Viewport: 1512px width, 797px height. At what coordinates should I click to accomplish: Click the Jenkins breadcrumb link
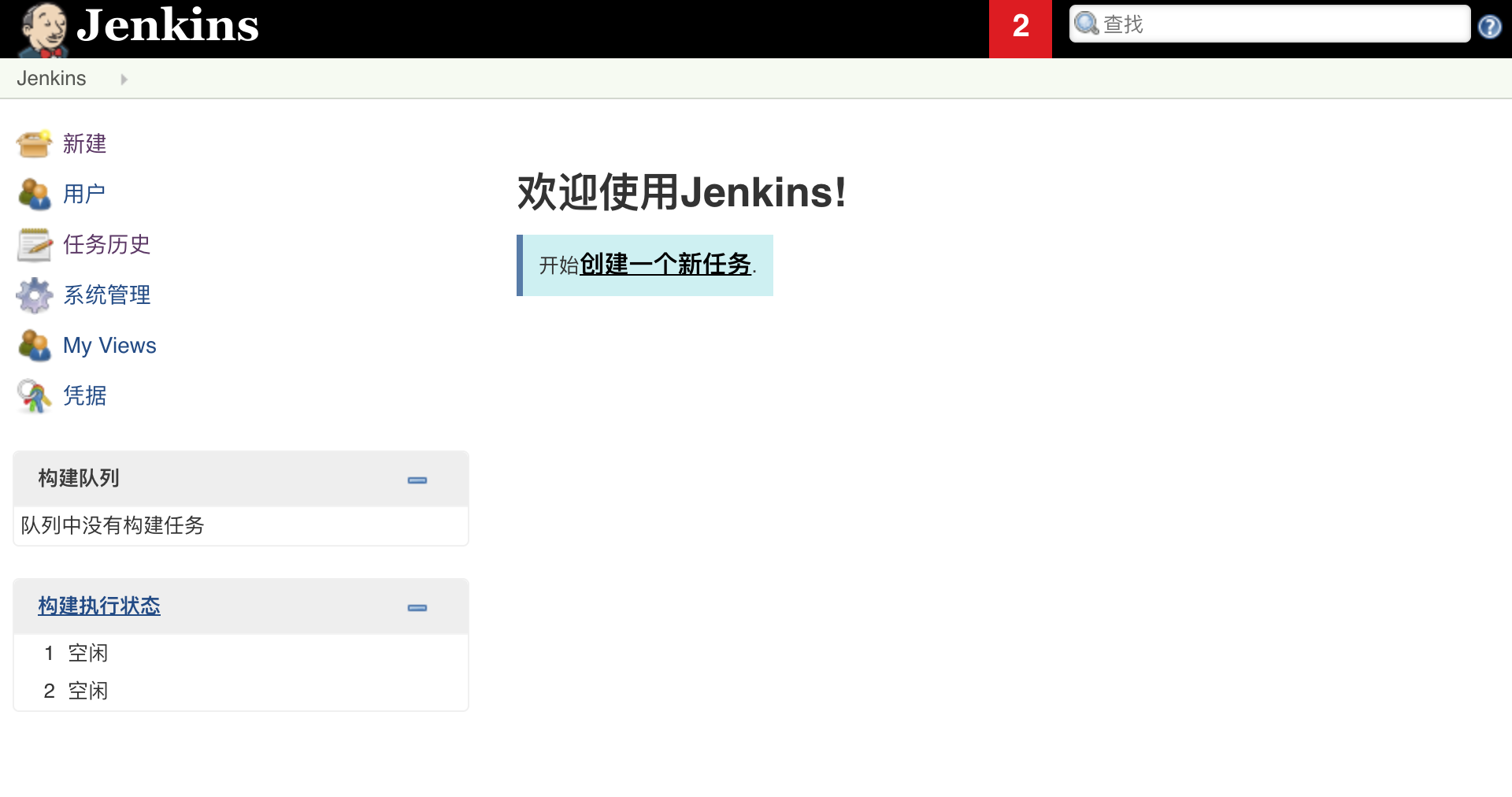pos(51,79)
